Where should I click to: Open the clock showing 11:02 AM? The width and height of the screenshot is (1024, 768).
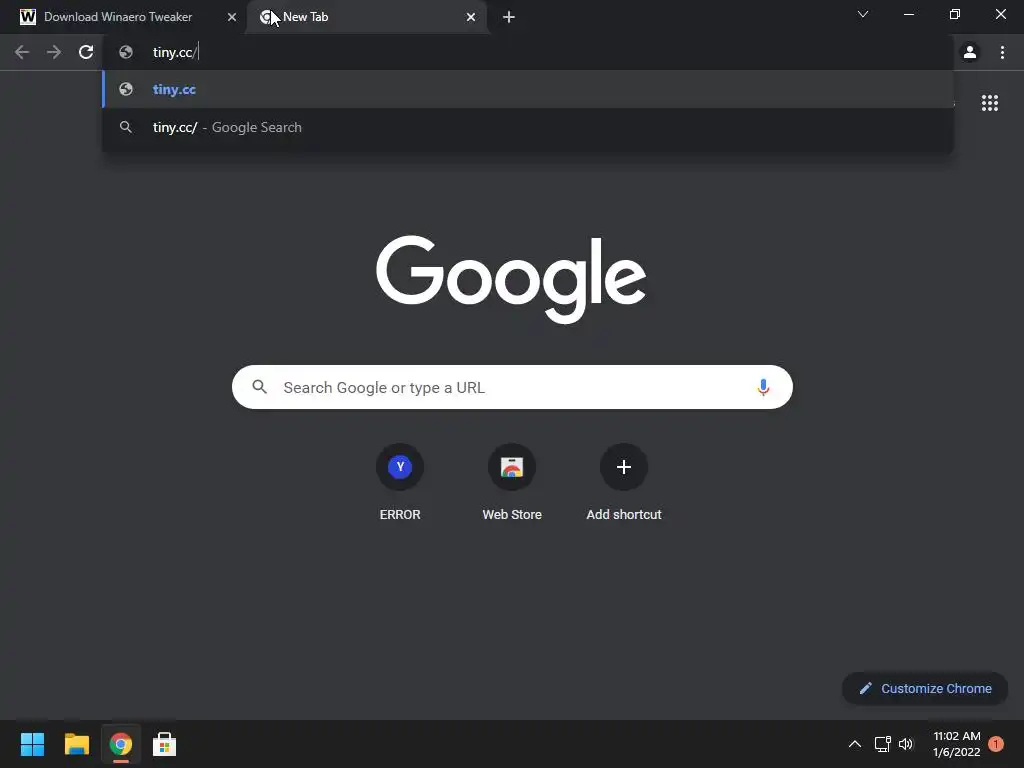pos(957,744)
